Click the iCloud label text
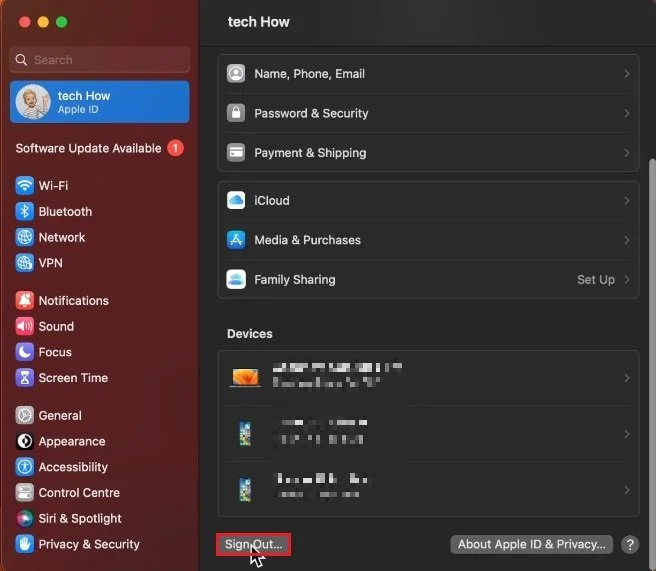 [272, 201]
